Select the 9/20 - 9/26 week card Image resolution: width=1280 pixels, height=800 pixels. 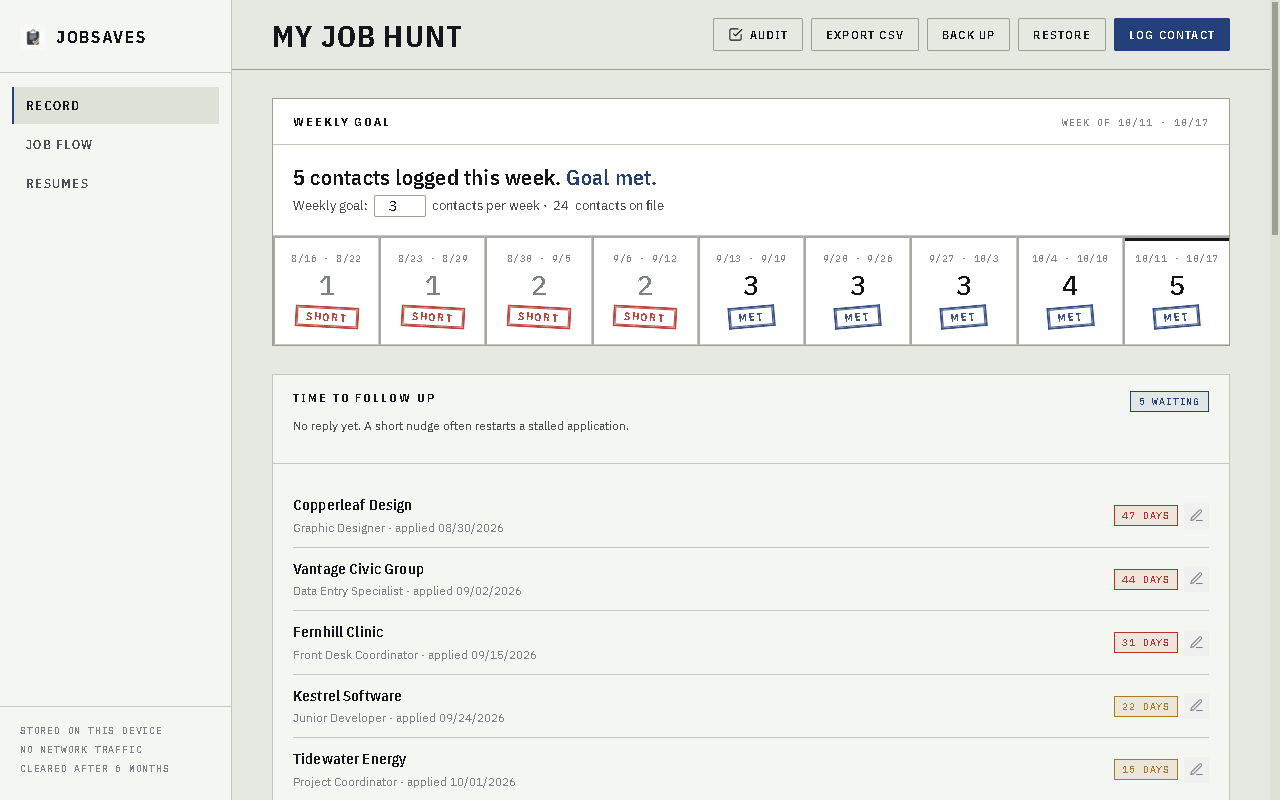858,291
